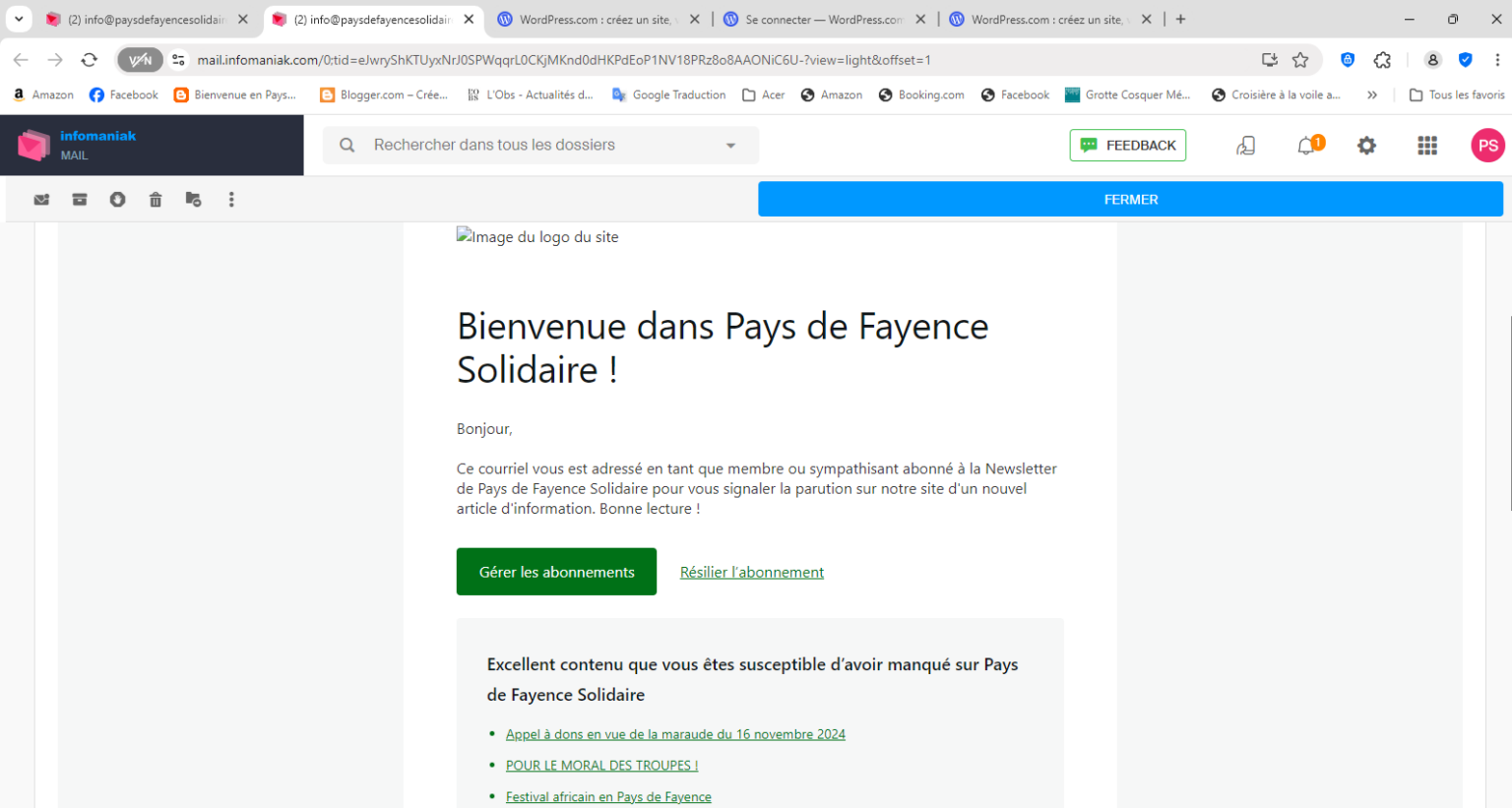This screenshot has width=1512, height=808.
Task: Move the email to another folder
Action: click(193, 200)
